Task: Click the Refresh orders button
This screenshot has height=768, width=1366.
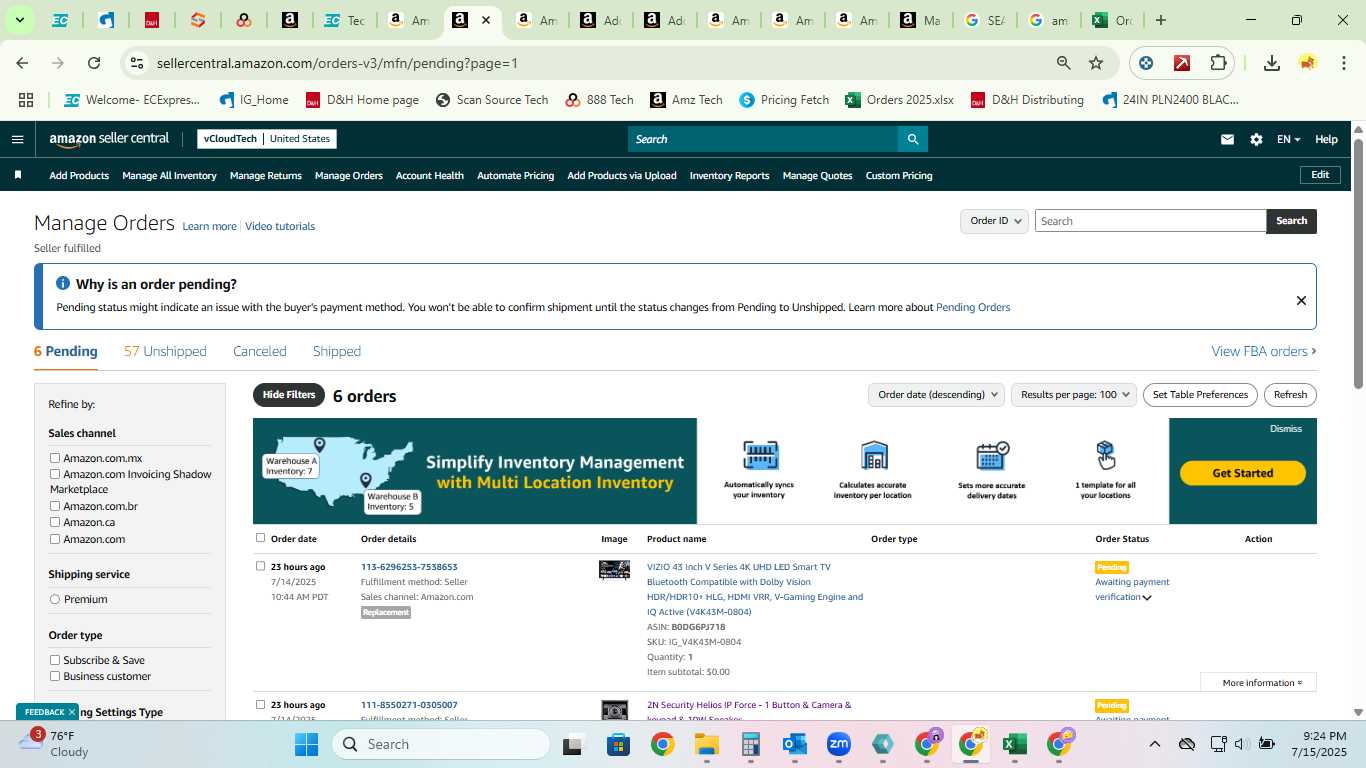Action: [1290, 395]
